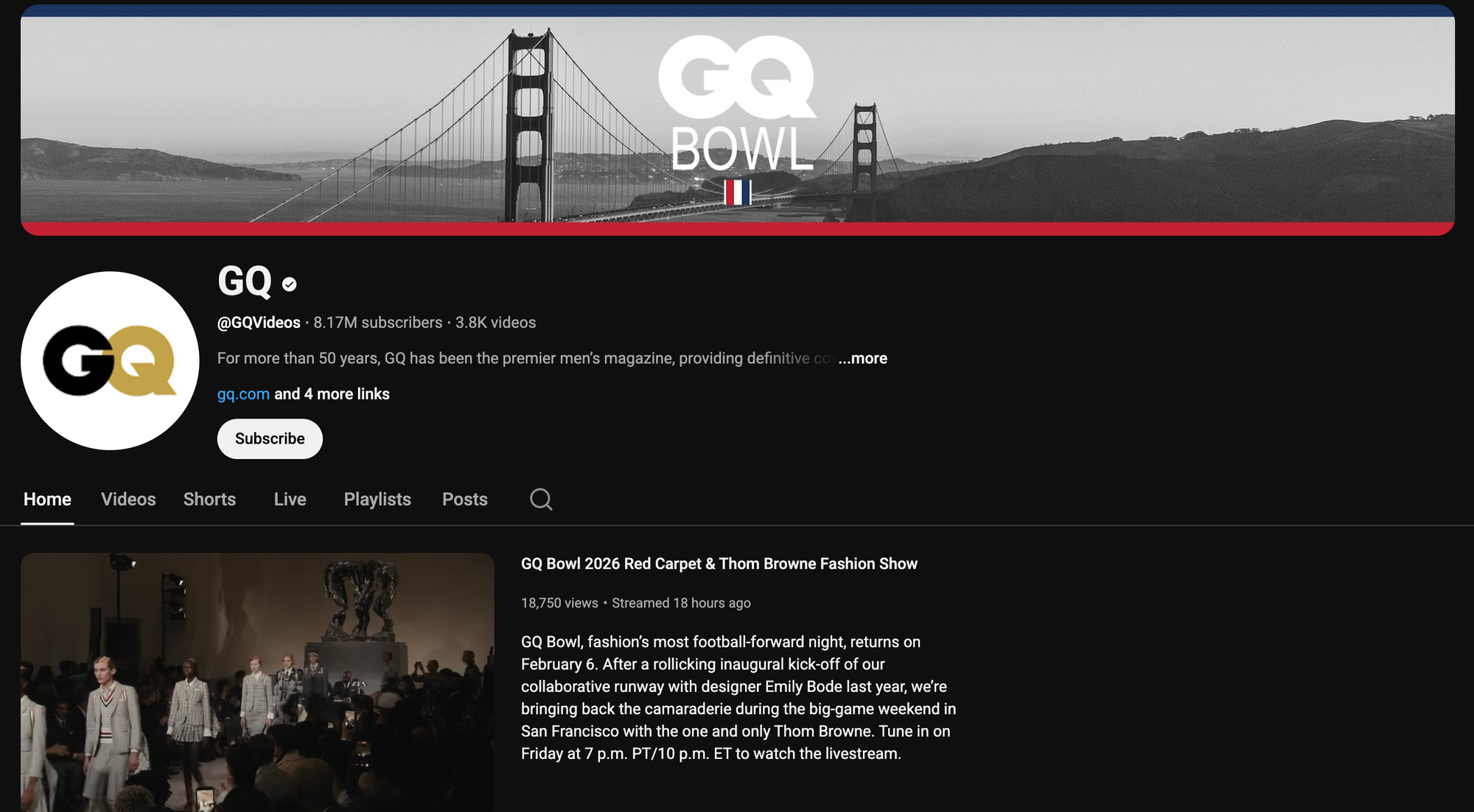Open the gq.com link
The image size is (1474, 812).
pyautogui.click(x=243, y=394)
